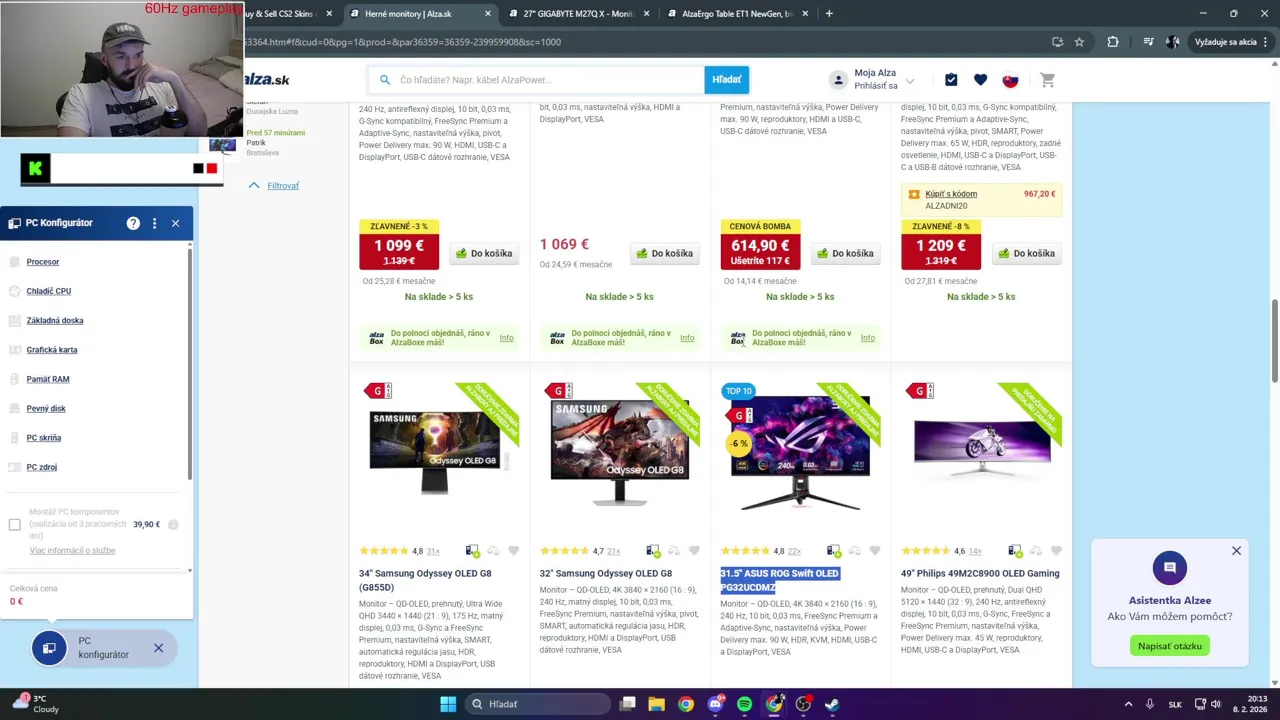Screen dimensions: 1280x720
Task: Add the 1 069 € monitor Do košíka
Action: 665,253
